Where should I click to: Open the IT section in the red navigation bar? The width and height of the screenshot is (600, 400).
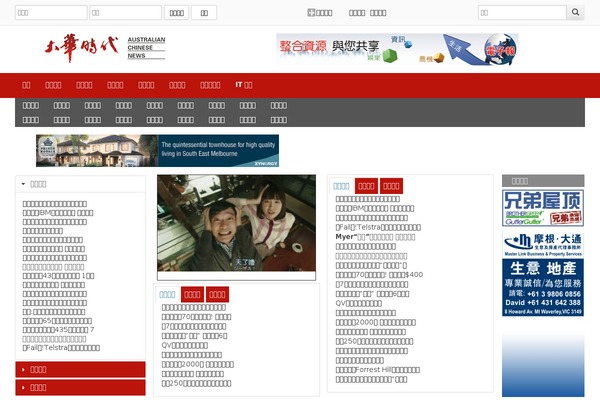[x=244, y=85]
